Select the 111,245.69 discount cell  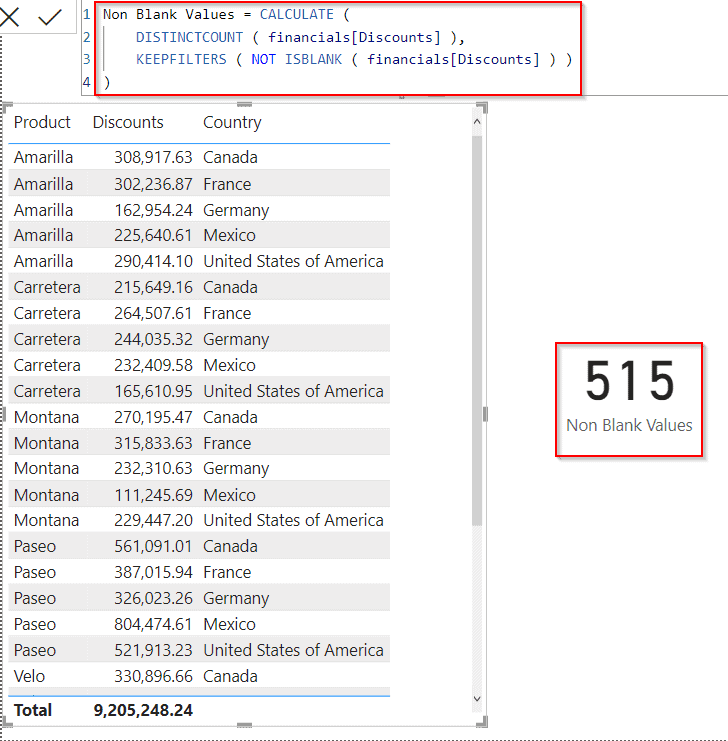(x=153, y=495)
